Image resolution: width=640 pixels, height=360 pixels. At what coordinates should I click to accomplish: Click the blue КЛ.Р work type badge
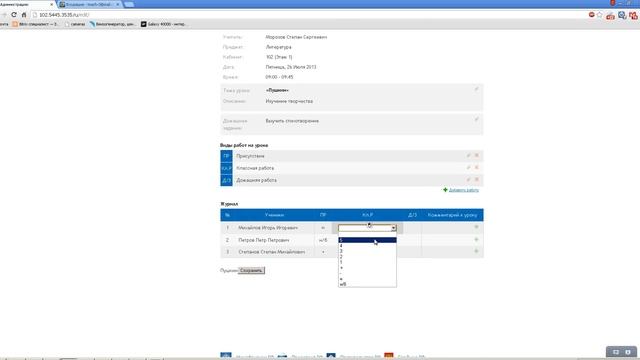[227, 168]
